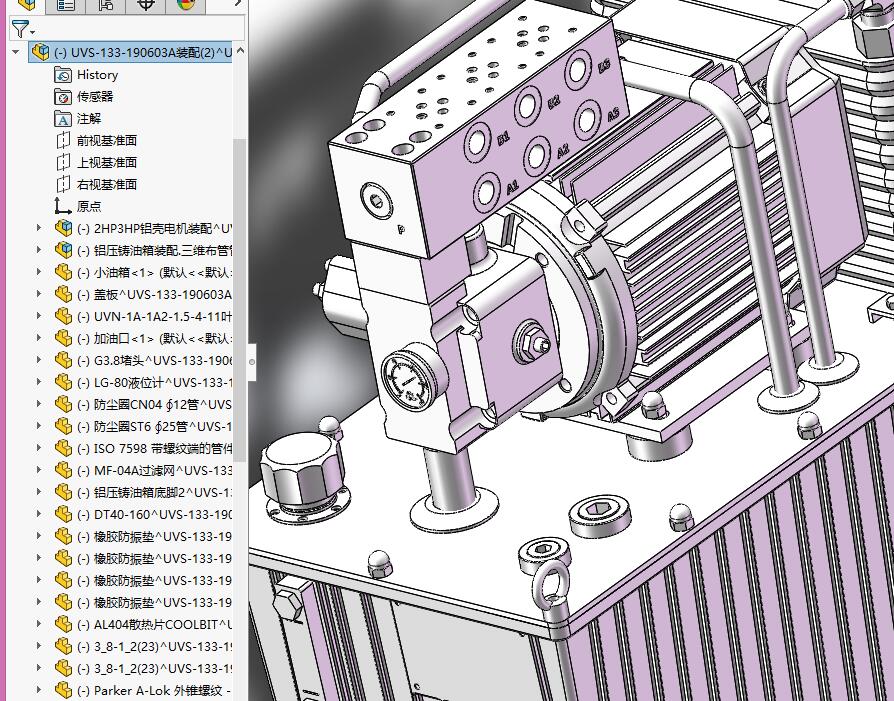Collapse the UVS-133-190603A装配 root node
This screenshot has height=701, width=894.
(x=16, y=52)
